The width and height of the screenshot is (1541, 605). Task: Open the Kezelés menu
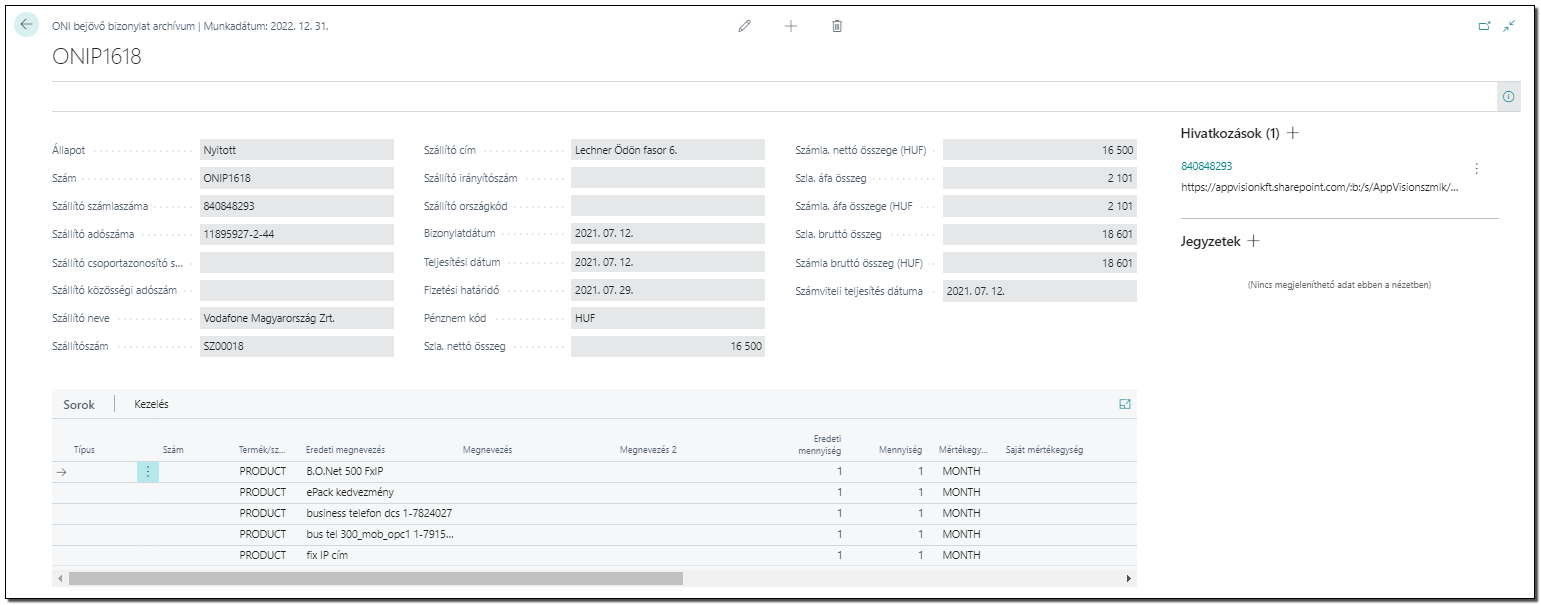[x=151, y=404]
